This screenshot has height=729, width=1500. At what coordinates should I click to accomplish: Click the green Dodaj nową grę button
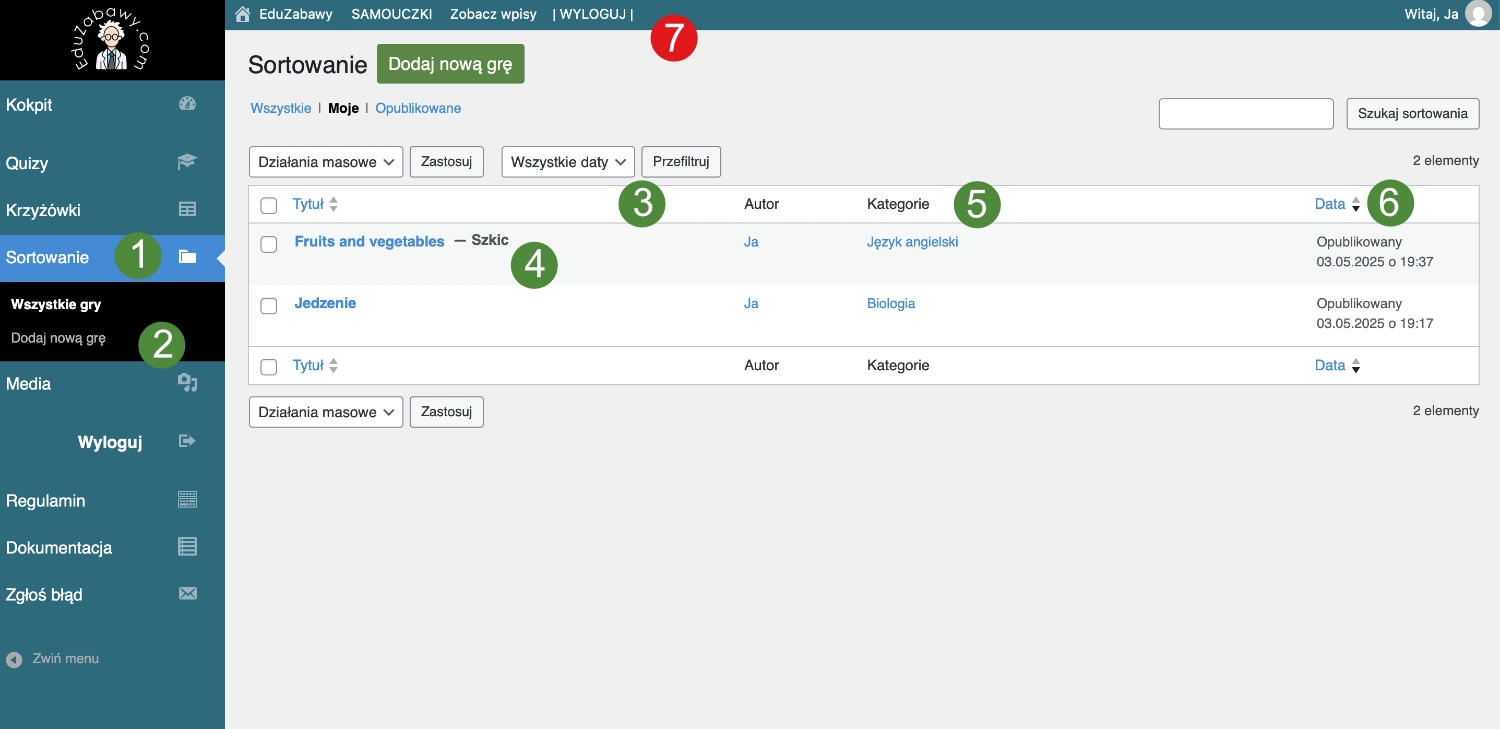pos(450,64)
